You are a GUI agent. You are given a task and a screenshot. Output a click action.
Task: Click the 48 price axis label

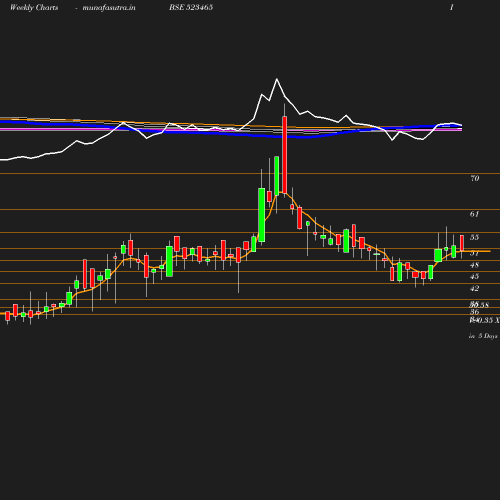tap(474, 265)
